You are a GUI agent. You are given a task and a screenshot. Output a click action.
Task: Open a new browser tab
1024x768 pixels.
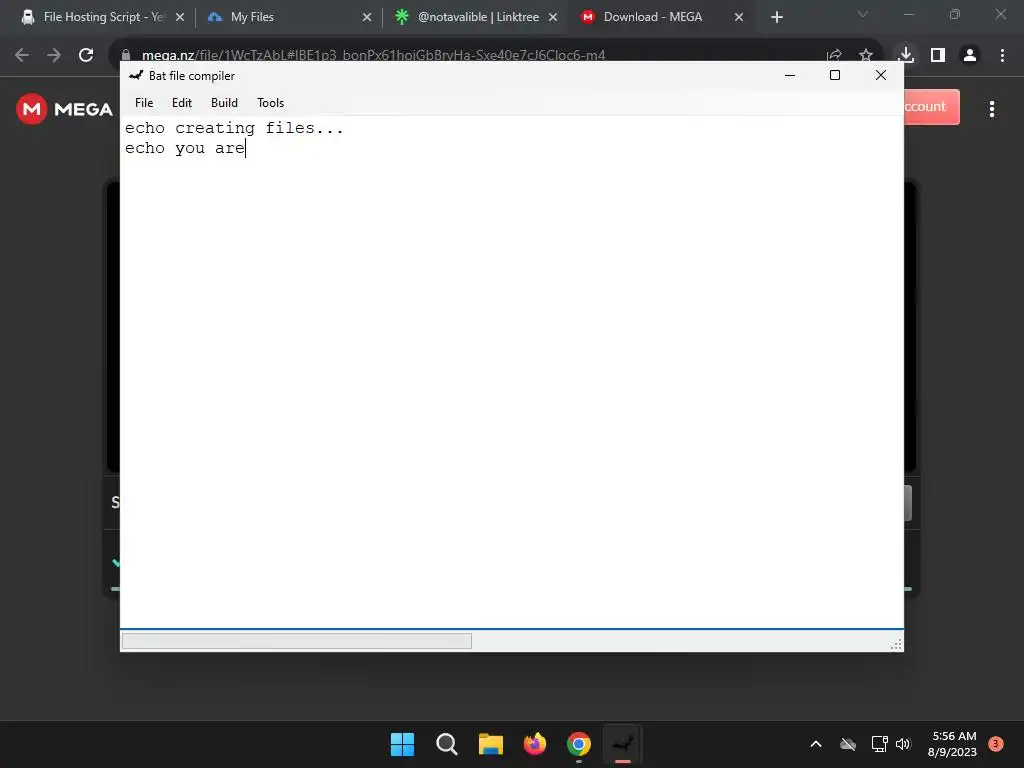776,18
